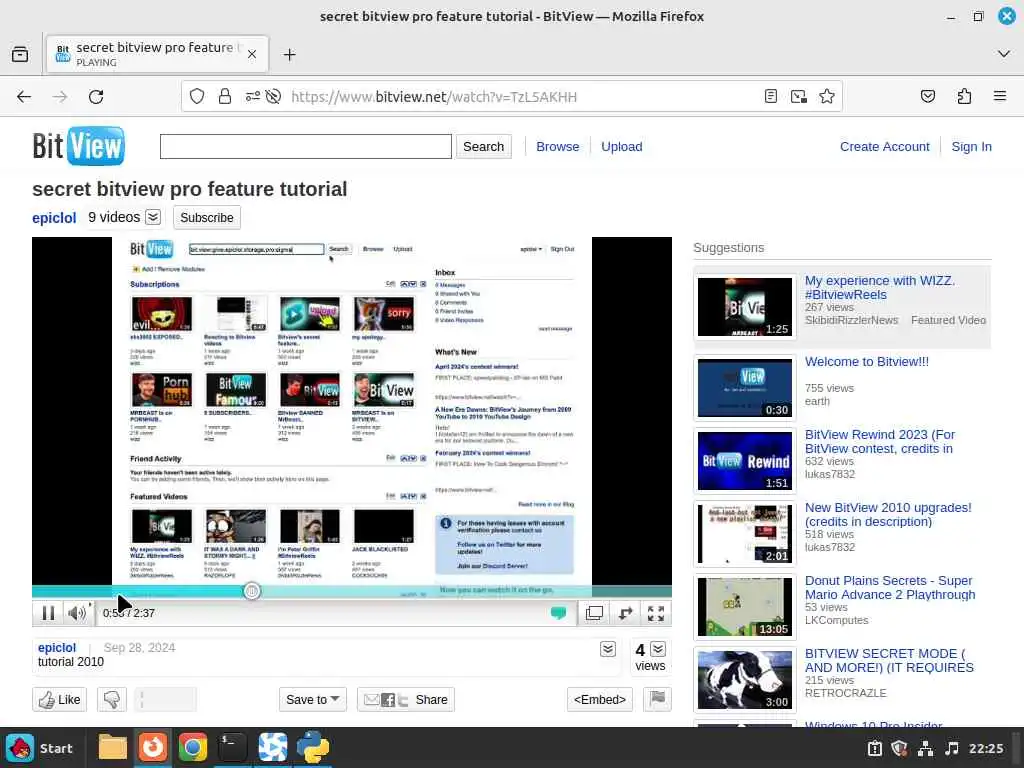This screenshot has height=768, width=1024.
Task: Open terminal from the taskbar
Action: [232, 748]
